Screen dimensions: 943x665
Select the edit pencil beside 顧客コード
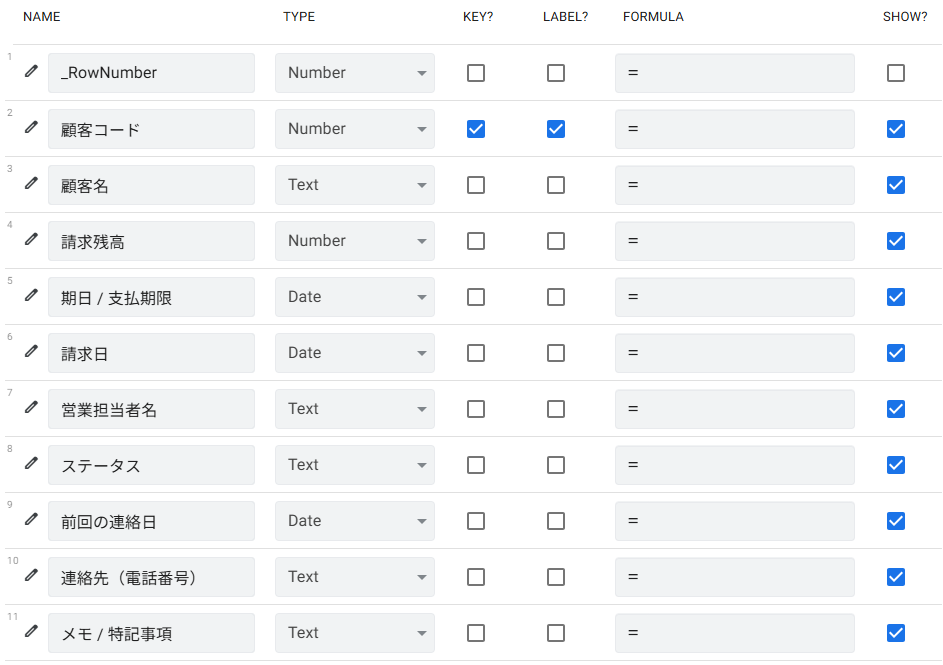(30, 127)
